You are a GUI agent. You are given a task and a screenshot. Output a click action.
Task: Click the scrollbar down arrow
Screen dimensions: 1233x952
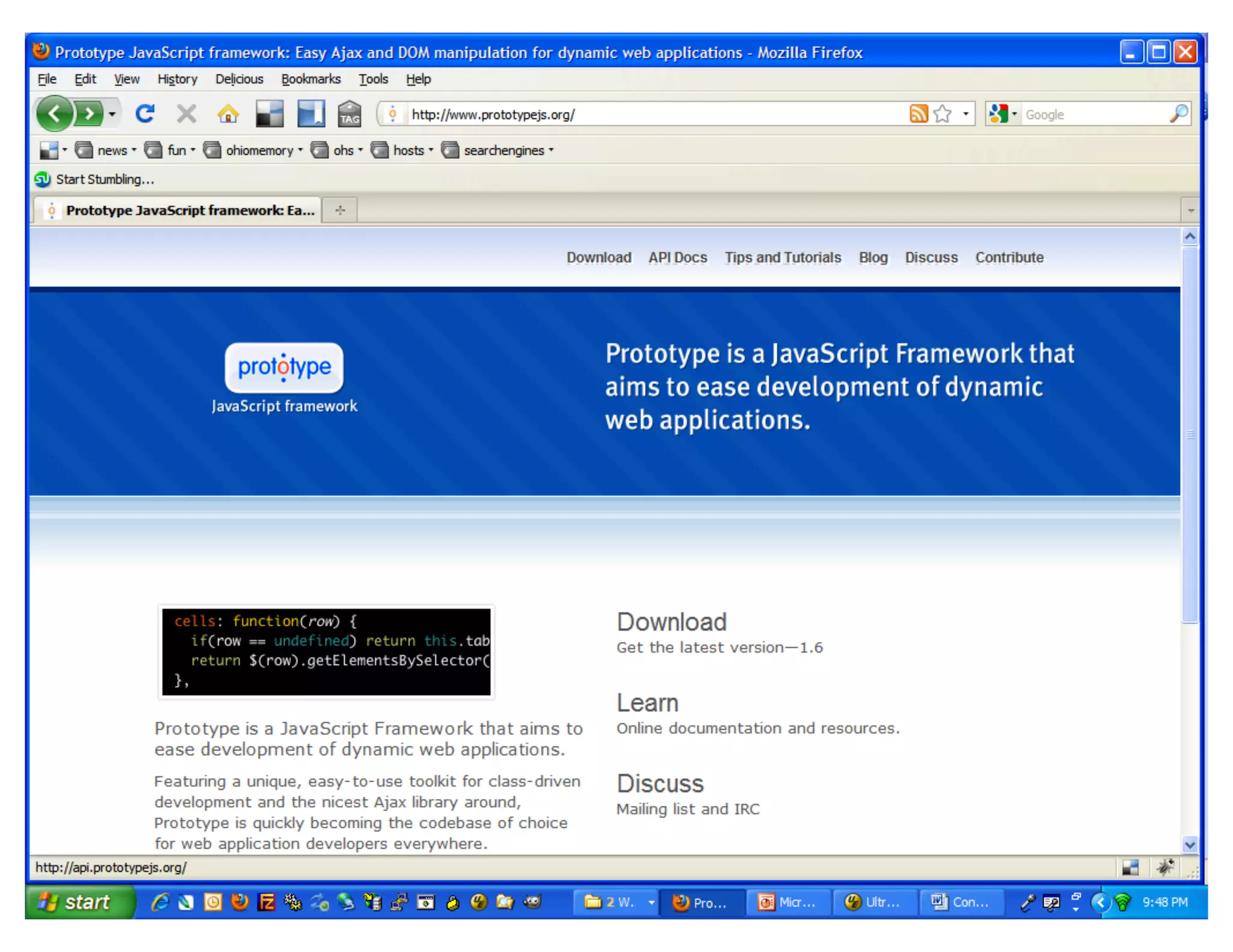click(x=1189, y=844)
